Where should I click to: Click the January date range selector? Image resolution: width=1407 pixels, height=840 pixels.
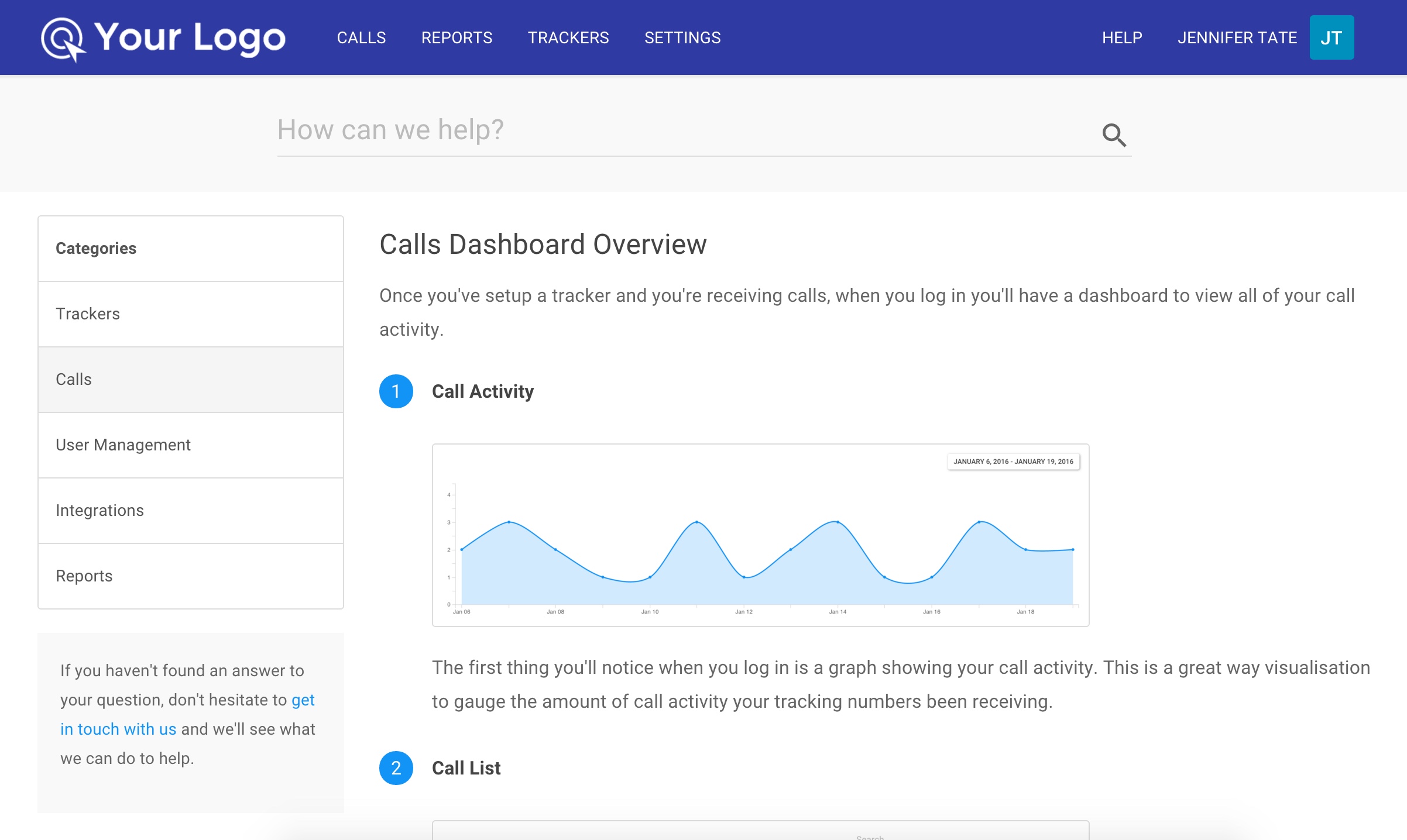[1013, 462]
